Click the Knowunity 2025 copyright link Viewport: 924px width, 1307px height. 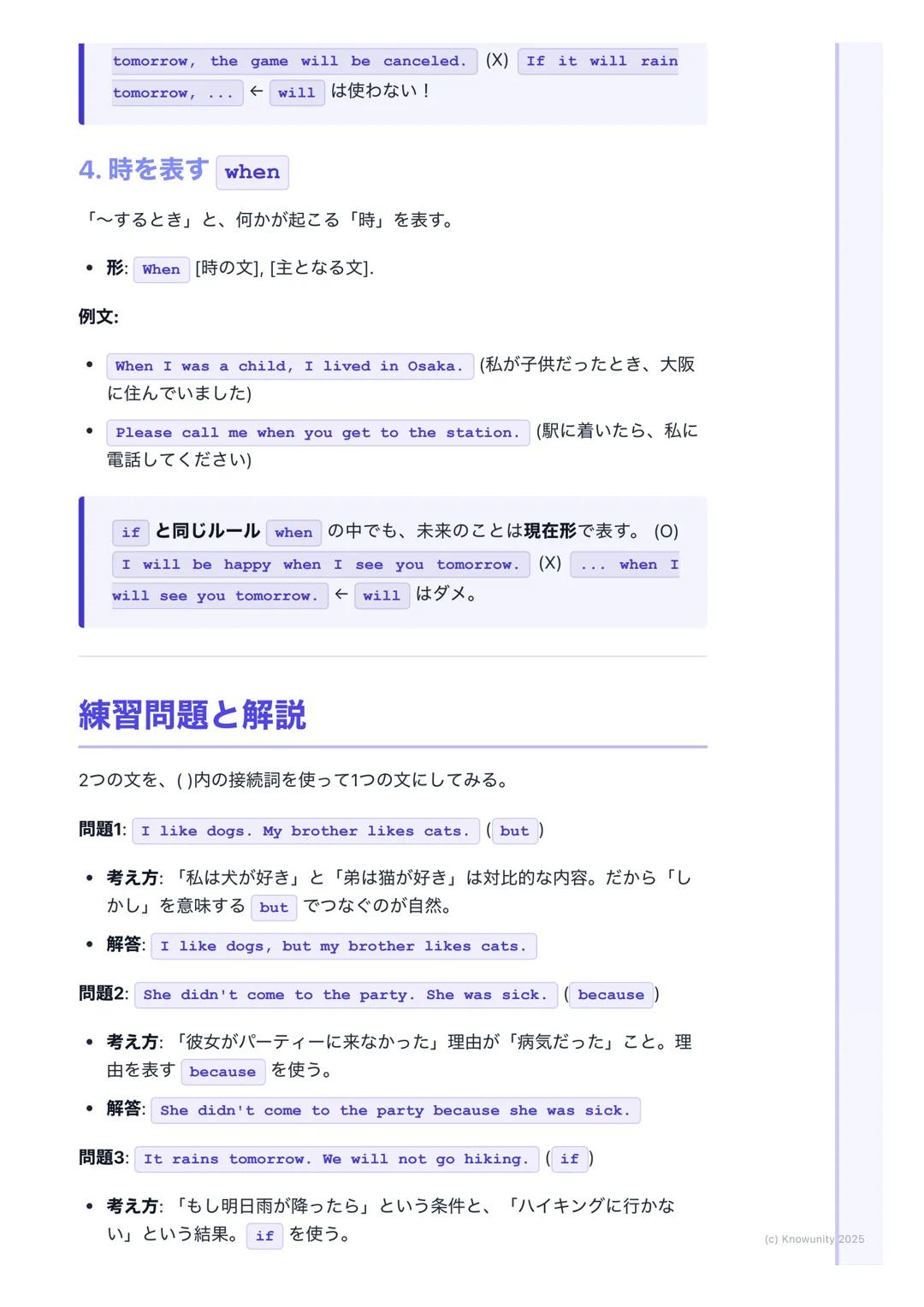[x=814, y=1238]
